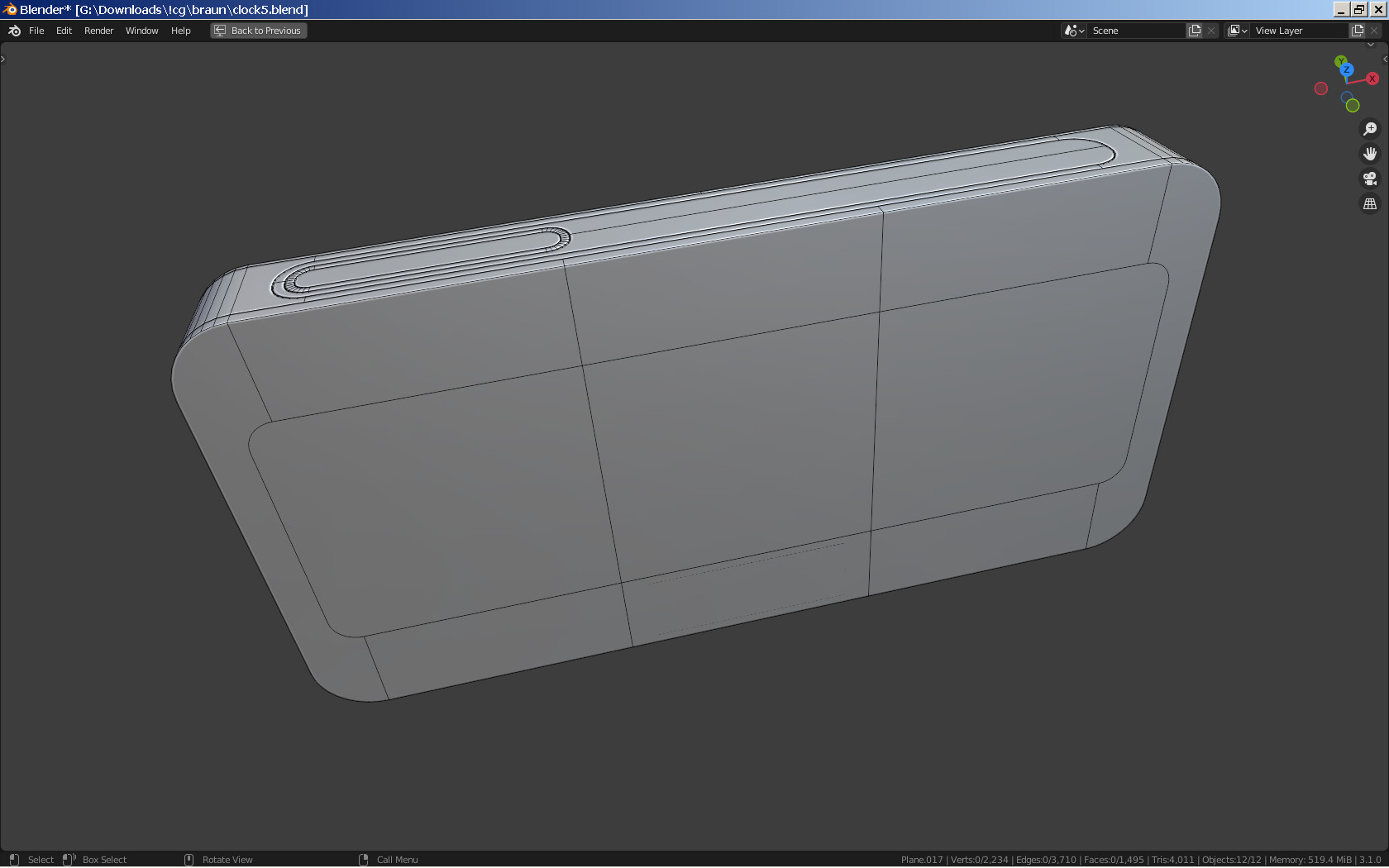Click the '3.1.0' version number
Image resolution: width=1389 pixels, height=868 pixels.
point(1370,860)
